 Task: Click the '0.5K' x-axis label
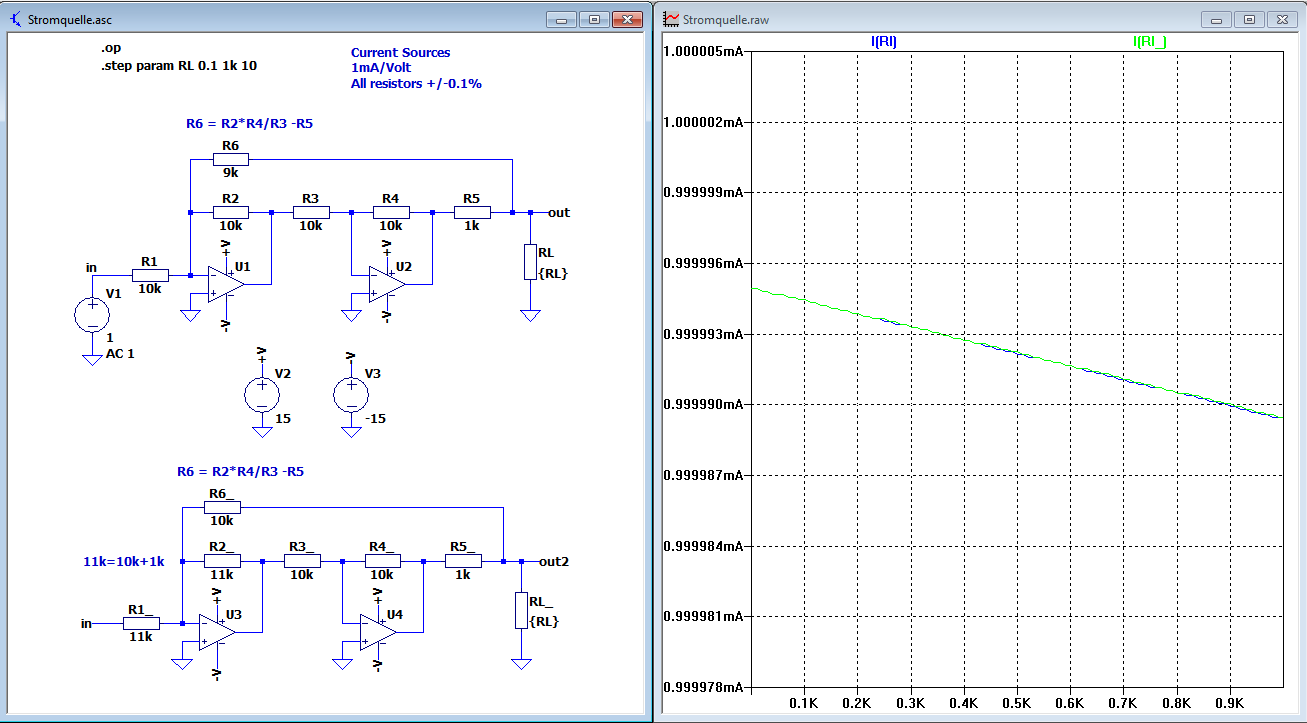[x=1016, y=704]
